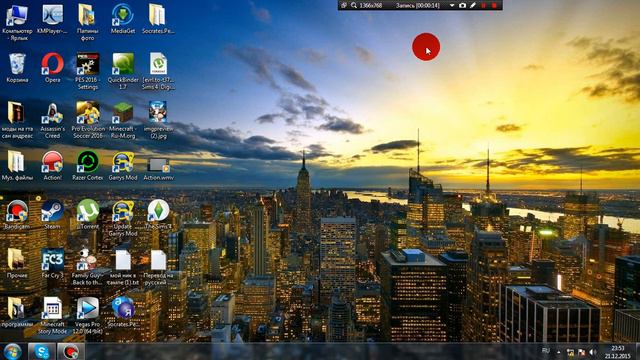The height and width of the screenshot is (360, 640).
Task: Launch Update Garrys Mod shortcut
Action: click(123, 211)
